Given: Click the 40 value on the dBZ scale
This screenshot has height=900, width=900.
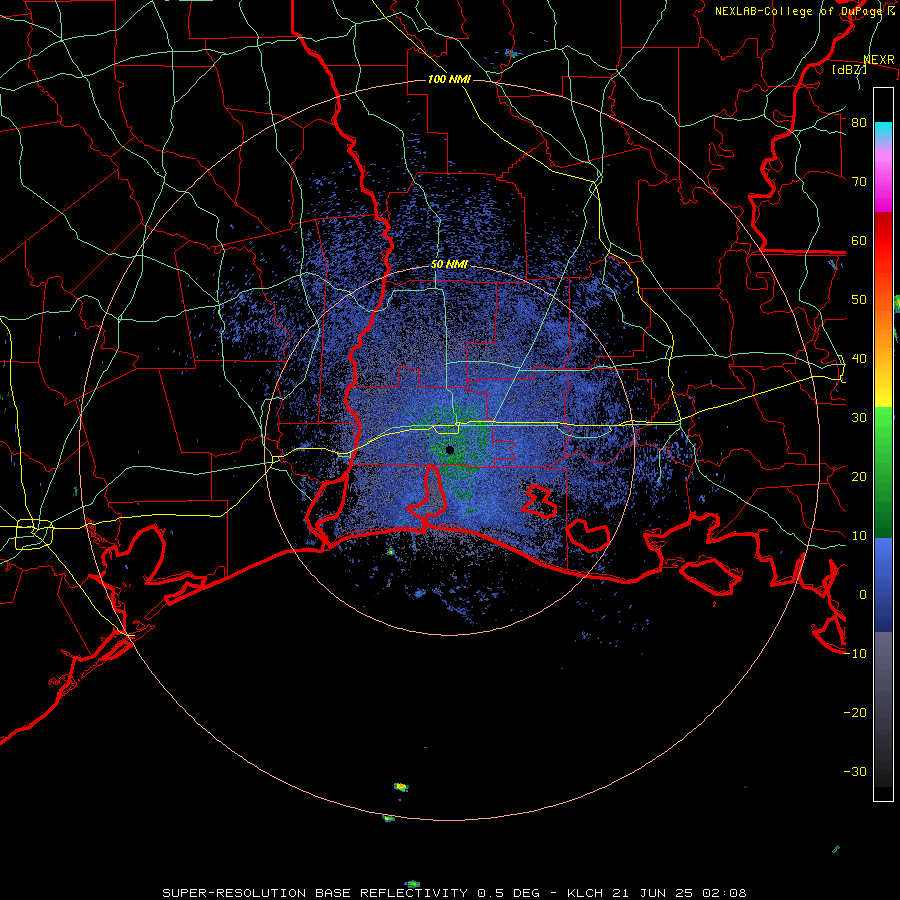Looking at the screenshot, I should (x=859, y=359).
